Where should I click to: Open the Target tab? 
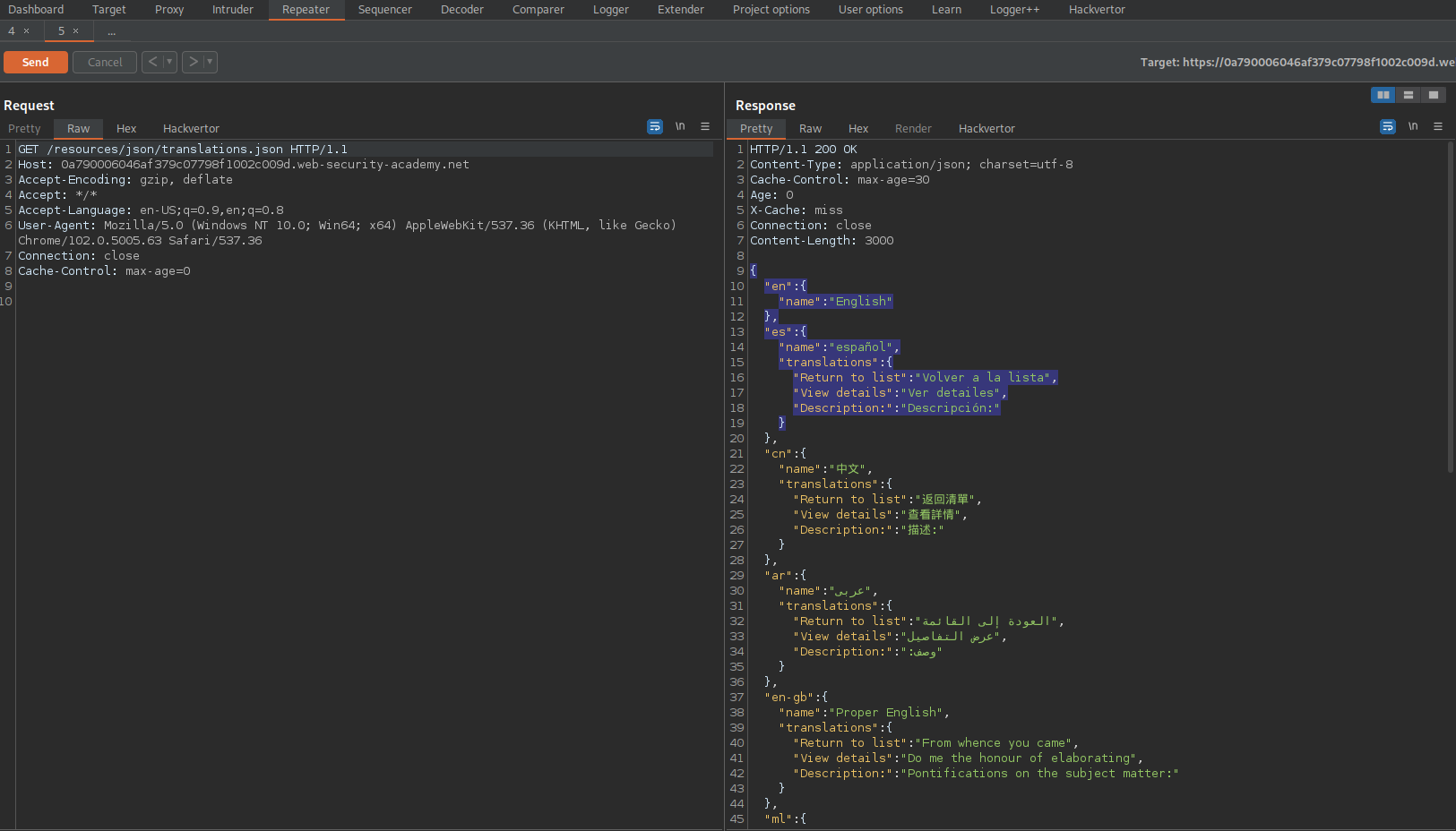pos(109,10)
